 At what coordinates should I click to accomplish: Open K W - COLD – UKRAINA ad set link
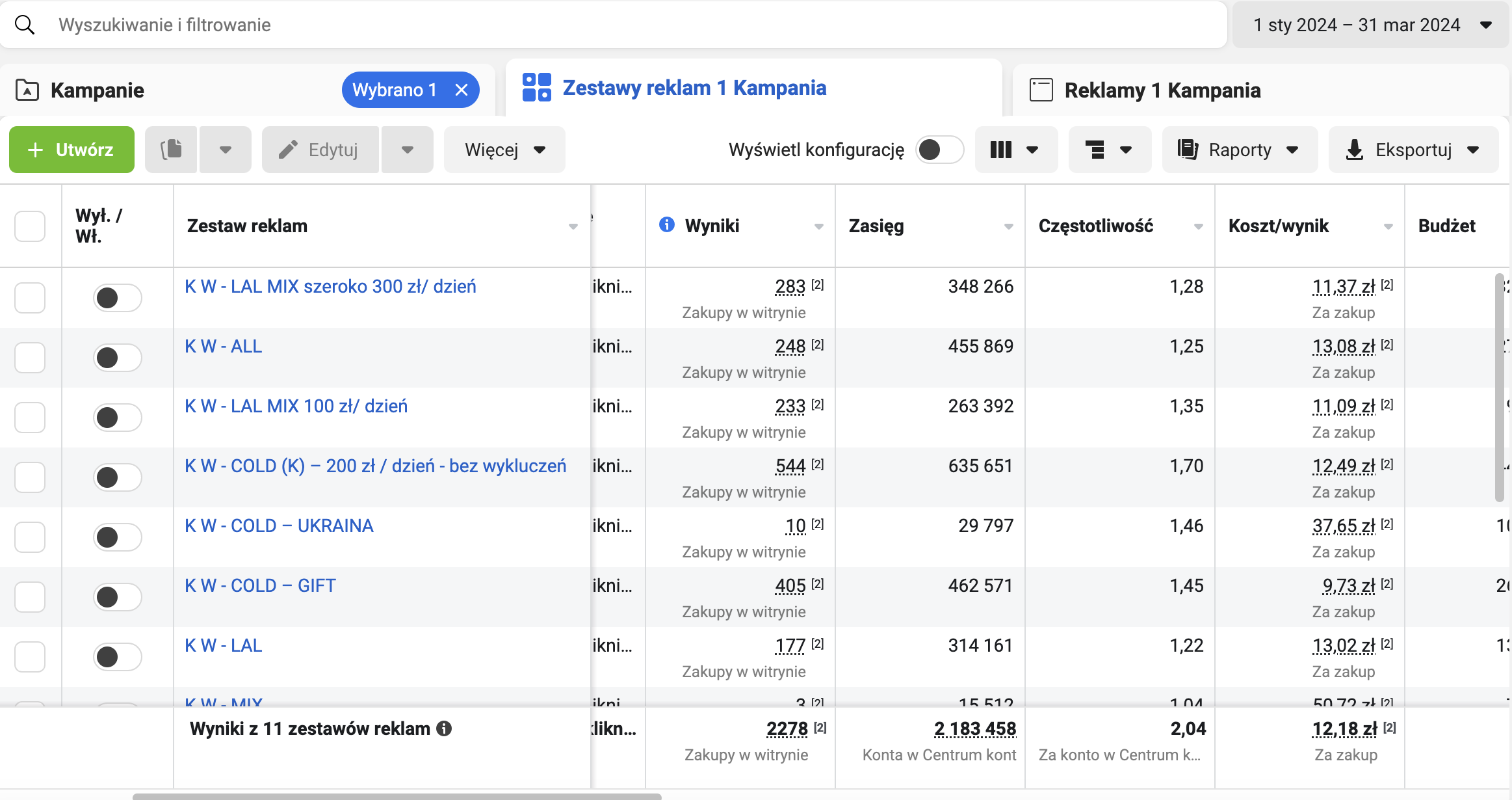pyautogui.click(x=279, y=526)
